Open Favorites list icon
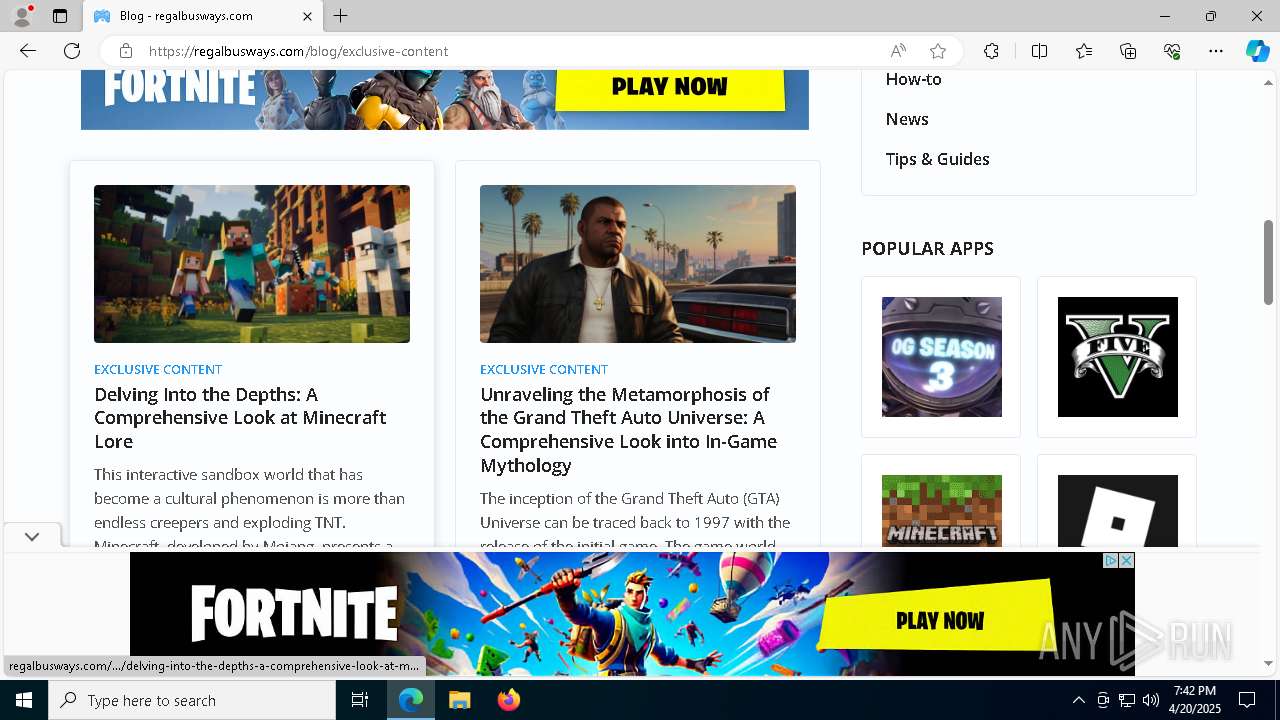The height and width of the screenshot is (720, 1280). click(1084, 51)
